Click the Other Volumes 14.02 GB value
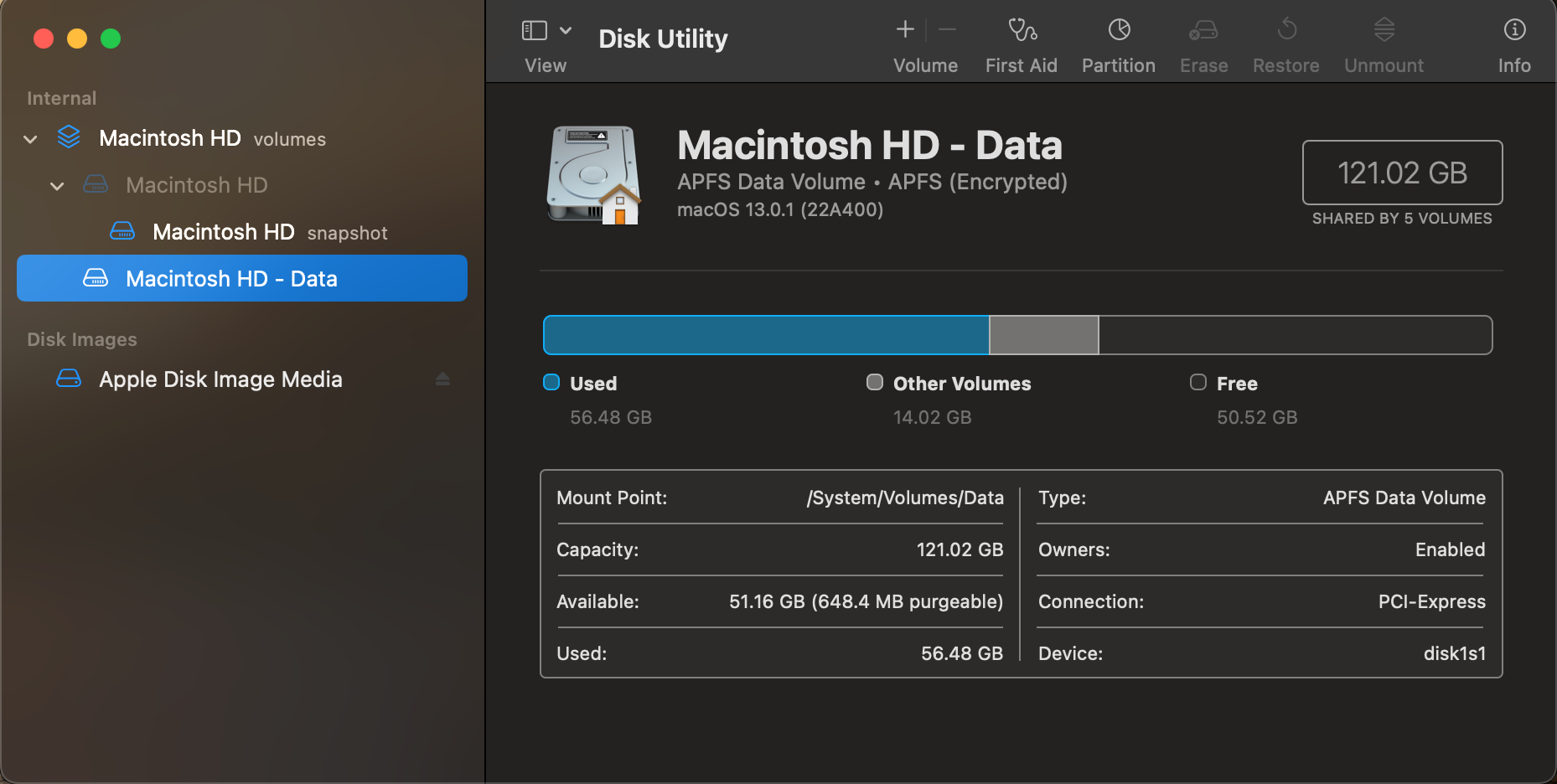The image size is (1557, 784). click(x=933, y=417)
